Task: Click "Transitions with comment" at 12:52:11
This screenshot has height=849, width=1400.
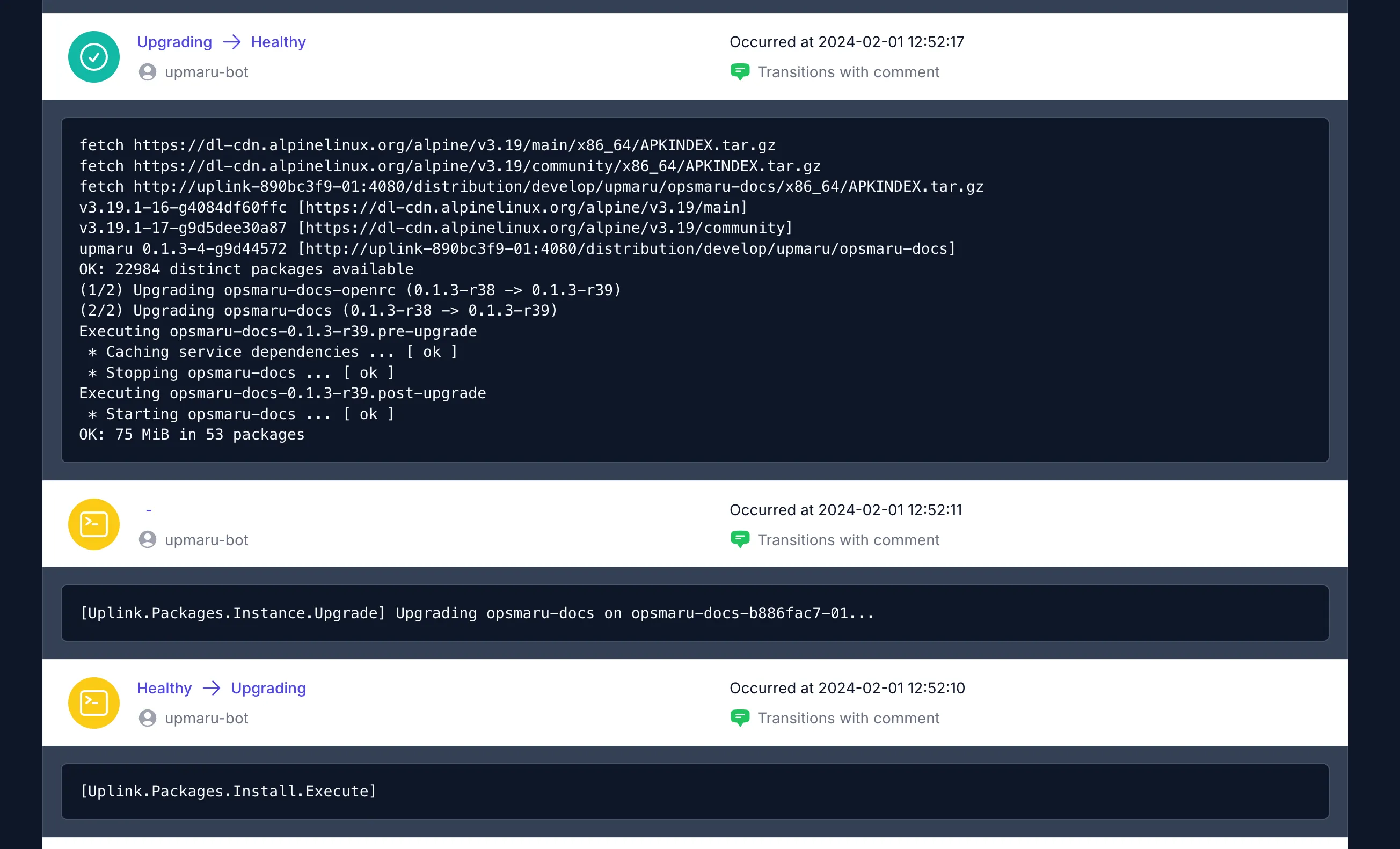Action: [848, 539]
